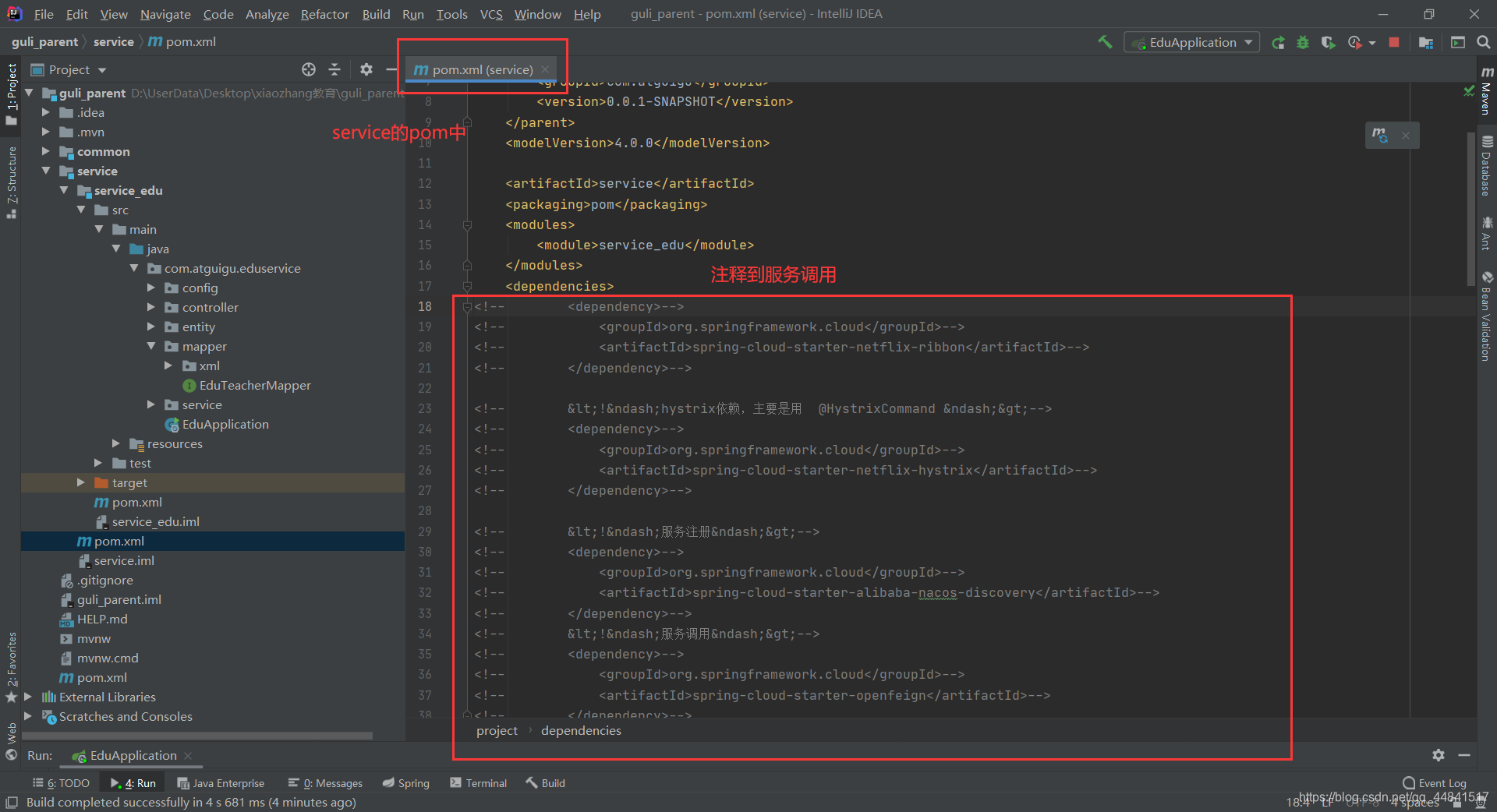Open the Favorites side tool window

point(11,667)
